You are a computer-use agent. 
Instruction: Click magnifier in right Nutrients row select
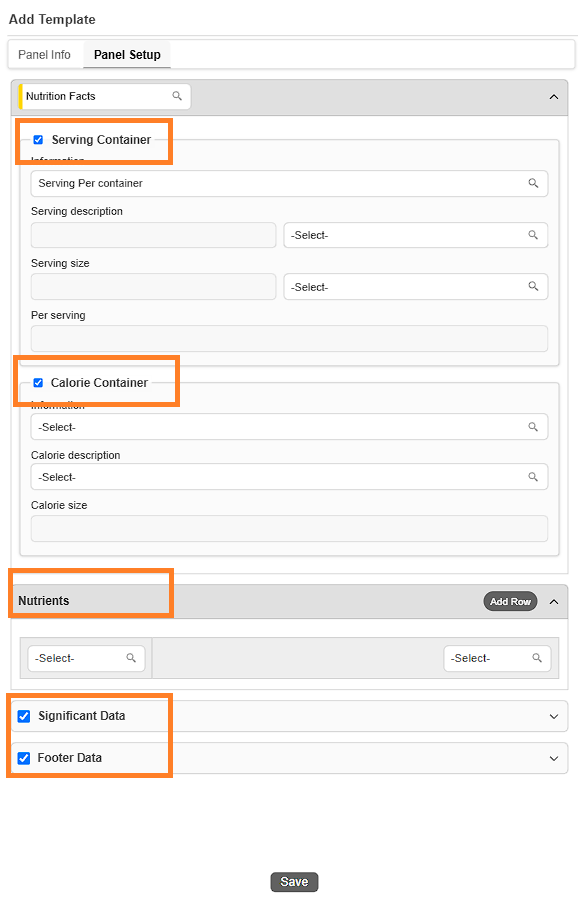tap(537, 658)
